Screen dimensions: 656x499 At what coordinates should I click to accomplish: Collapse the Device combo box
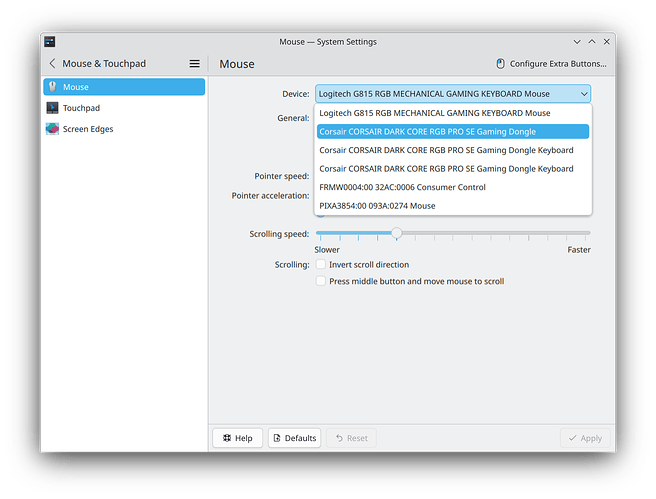pos(453,94)
